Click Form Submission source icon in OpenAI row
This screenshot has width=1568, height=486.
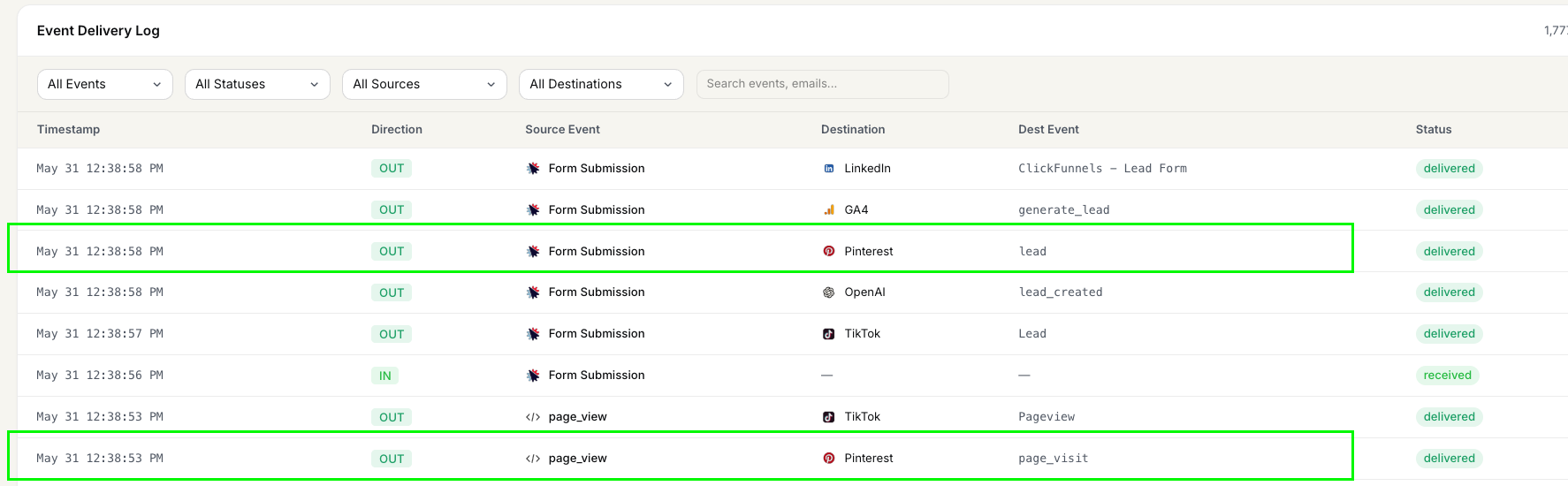pos(533,292)
